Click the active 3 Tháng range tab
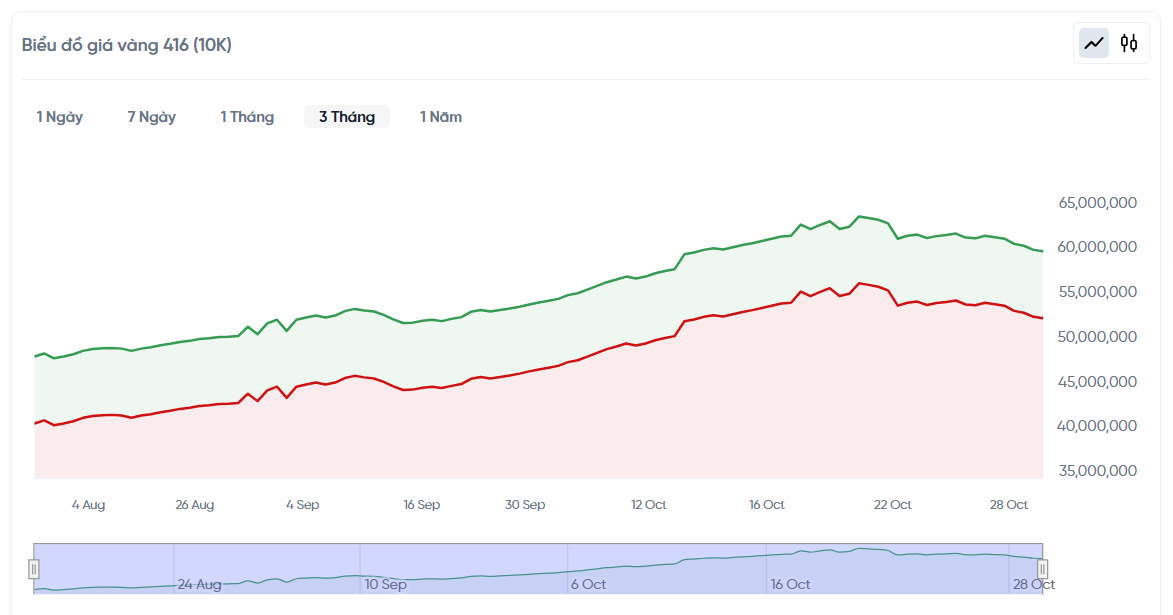This screenshot has height=615, width=1173. (x=347, y=117)
